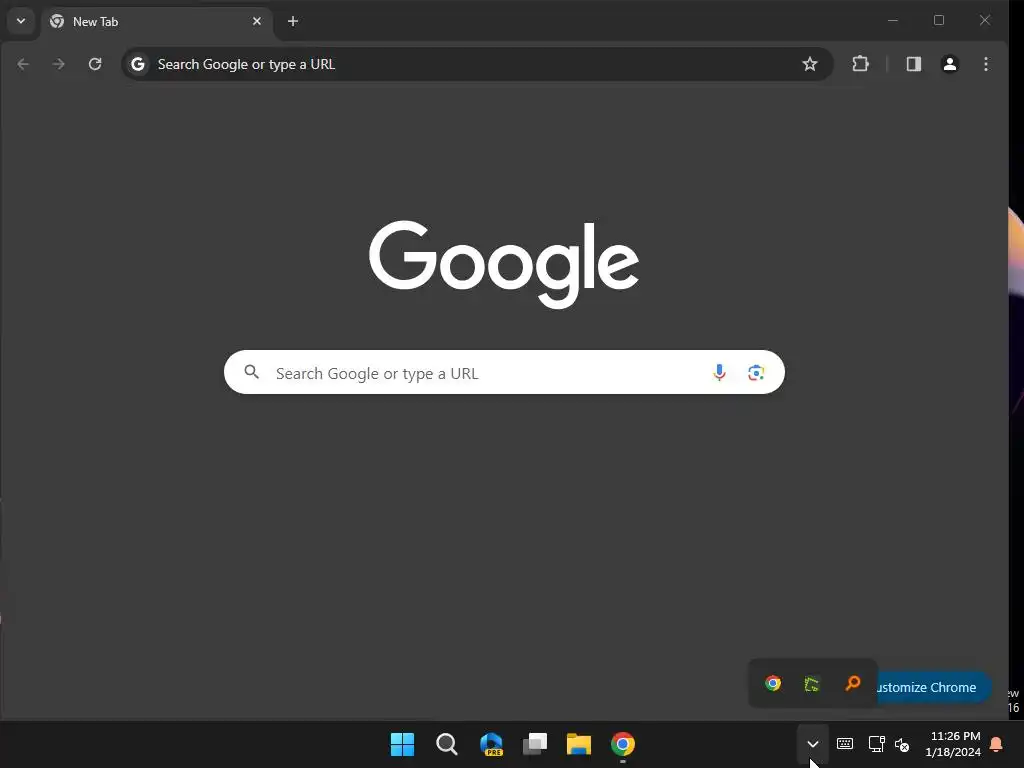
Task: Bookmark this tab with star icon
Action: (810, 64)
